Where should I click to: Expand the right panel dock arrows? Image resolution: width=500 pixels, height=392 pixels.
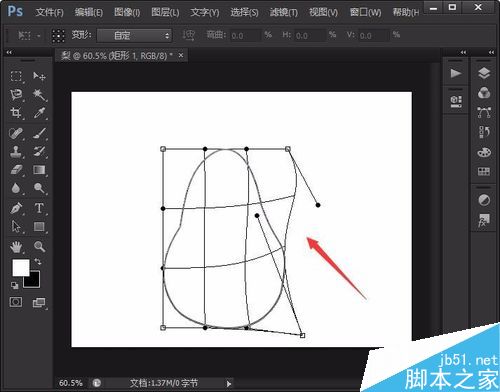[491, 52]
